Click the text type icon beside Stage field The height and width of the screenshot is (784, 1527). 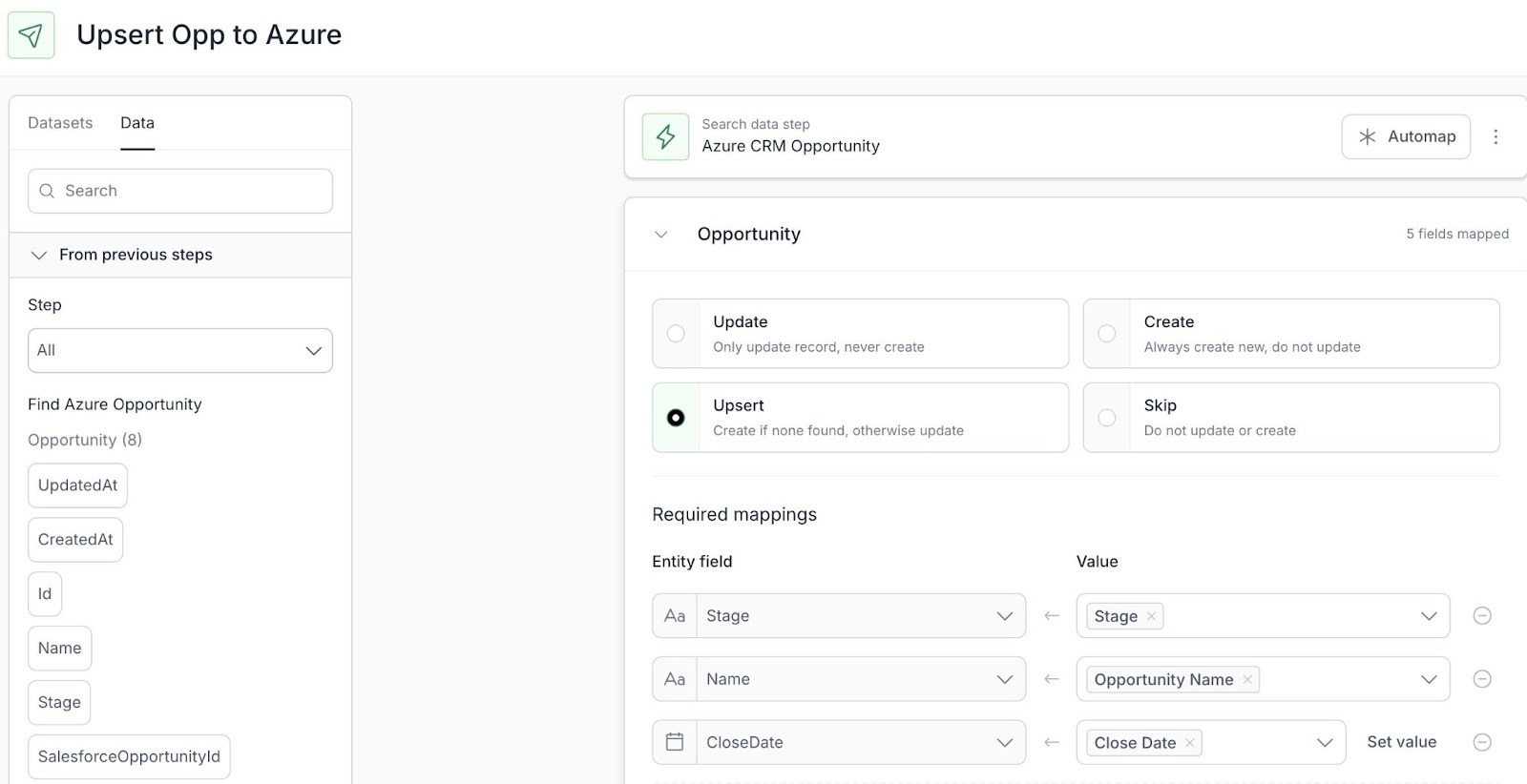[x=675, y=616]
